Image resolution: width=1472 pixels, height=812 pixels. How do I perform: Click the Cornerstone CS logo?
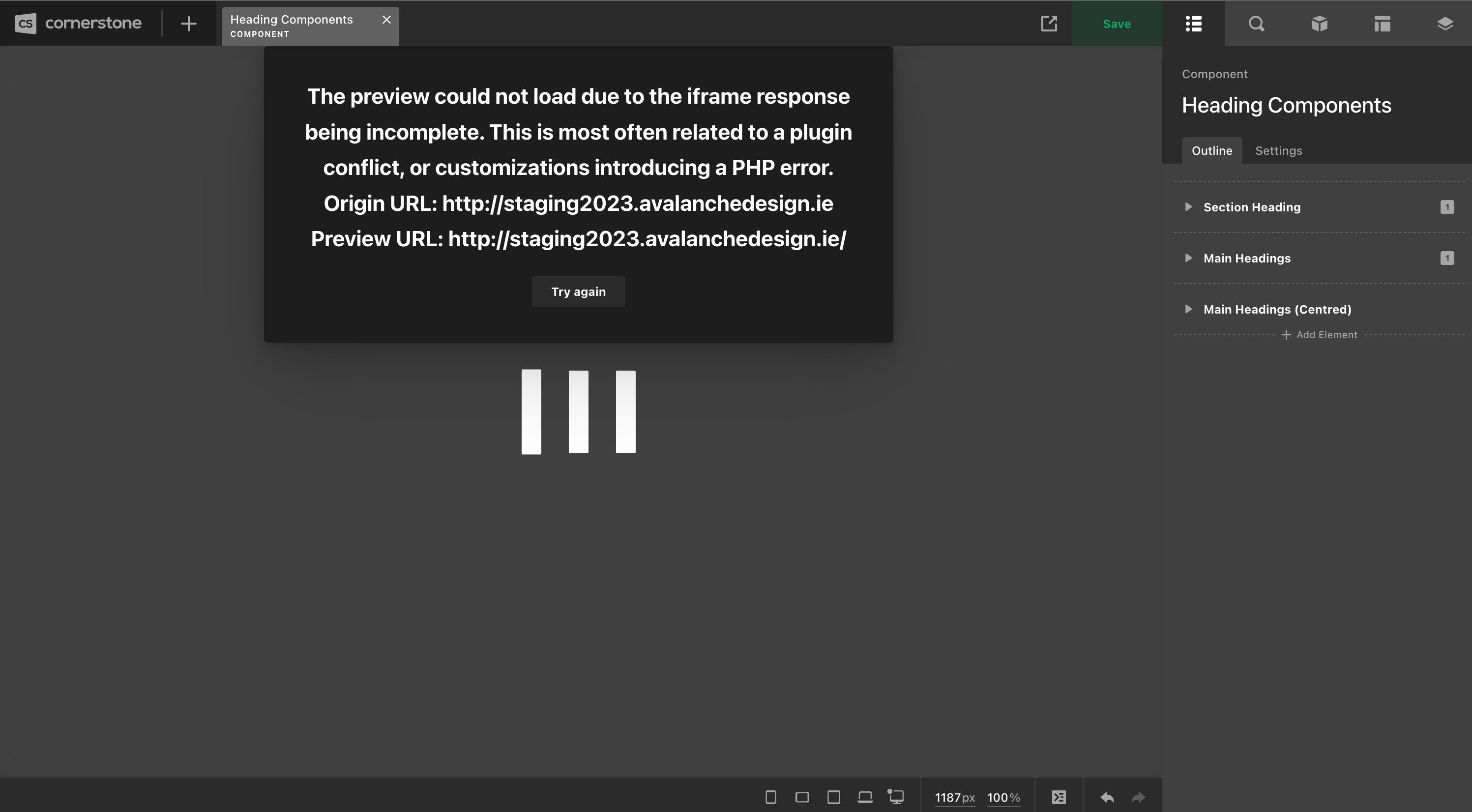click(25, 24)
